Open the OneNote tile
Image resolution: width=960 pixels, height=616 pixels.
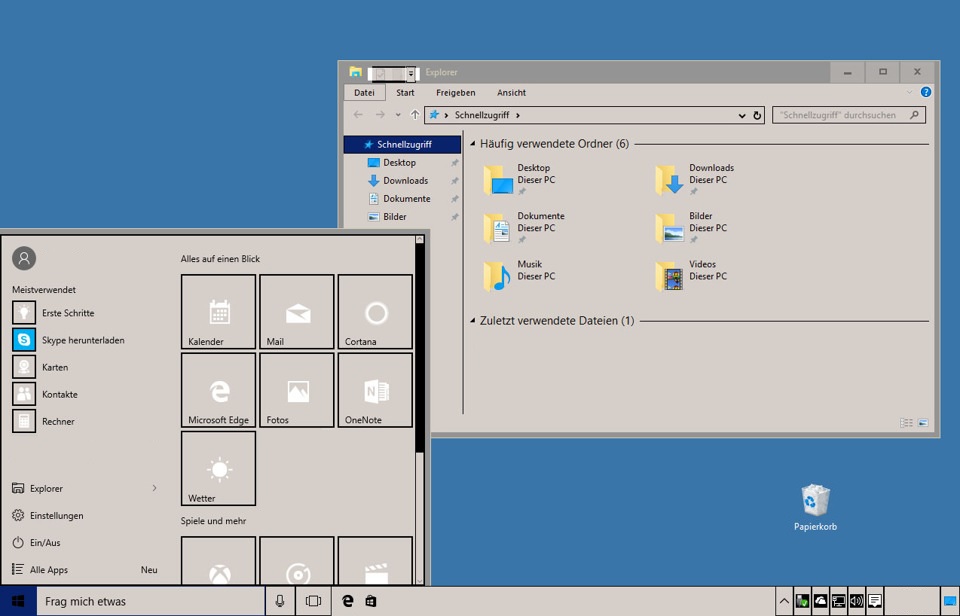(375, 390)
